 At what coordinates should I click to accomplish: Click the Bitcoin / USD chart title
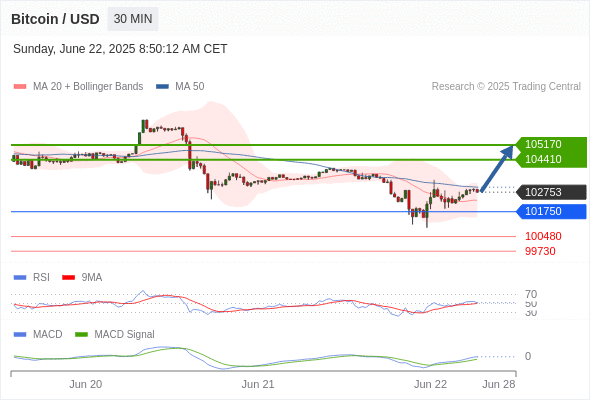coord(55,19)
